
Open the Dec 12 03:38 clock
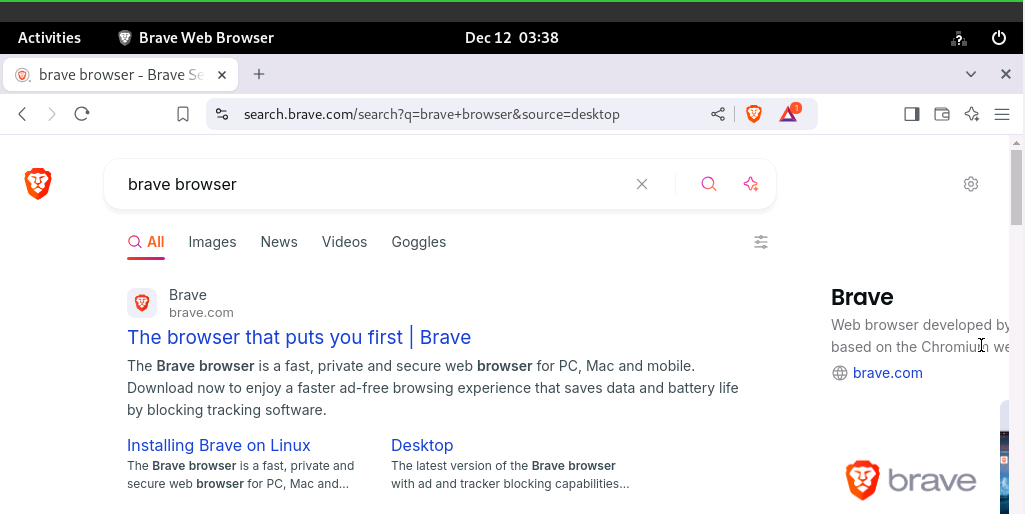[512, 38]
